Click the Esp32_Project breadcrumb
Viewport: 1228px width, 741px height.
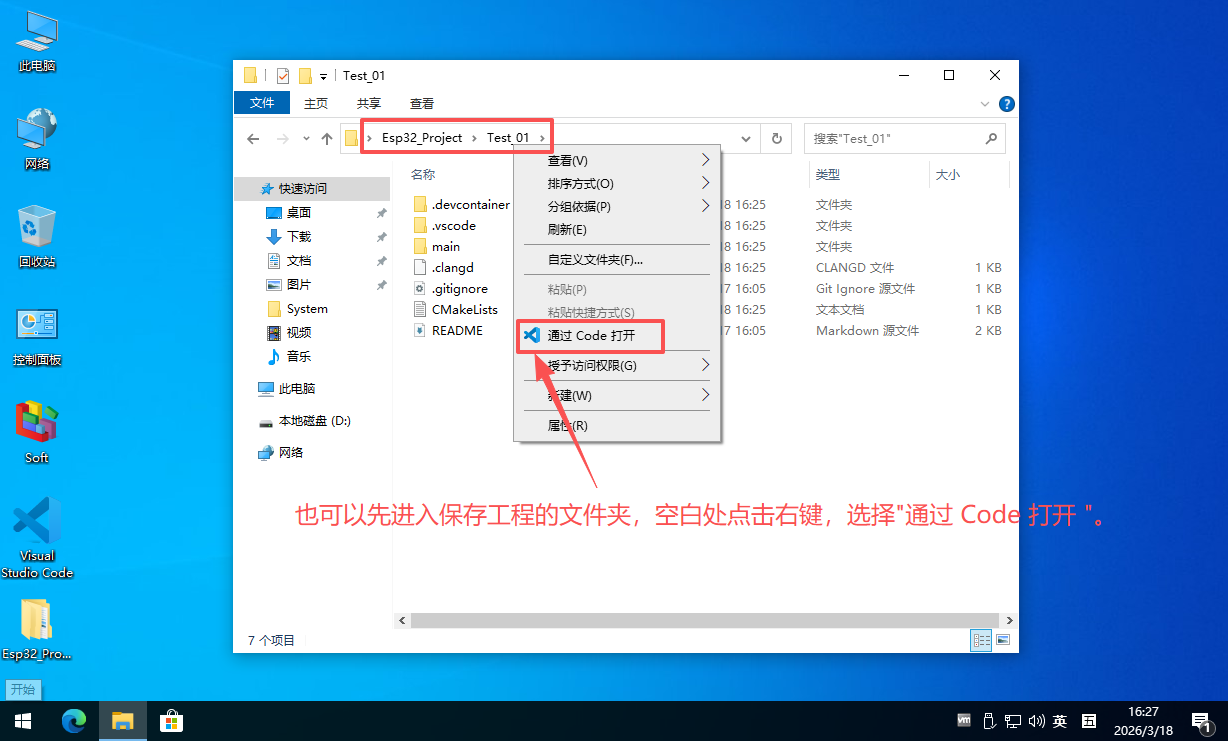point(422,138)
